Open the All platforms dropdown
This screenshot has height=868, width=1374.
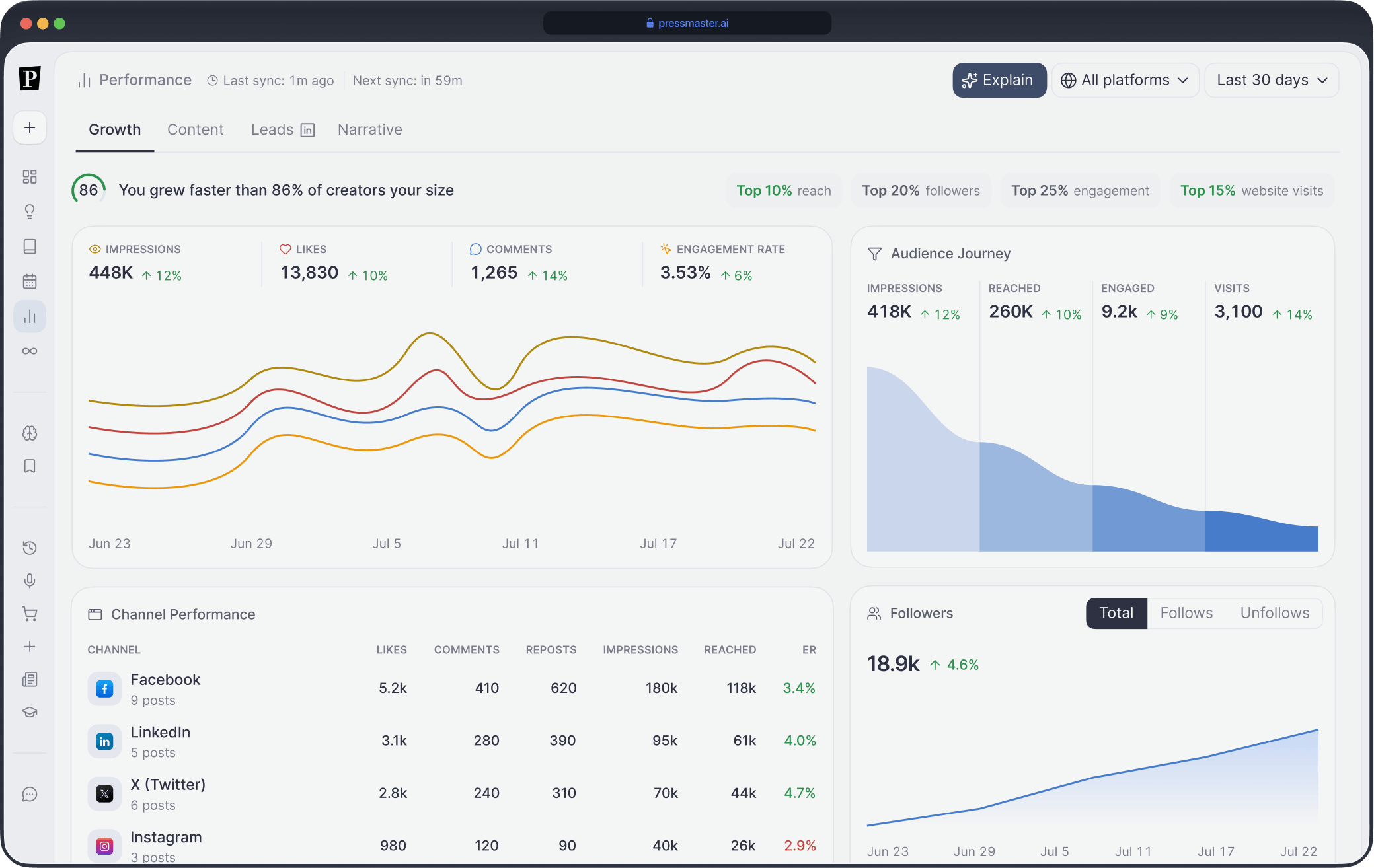(1125, 80)
